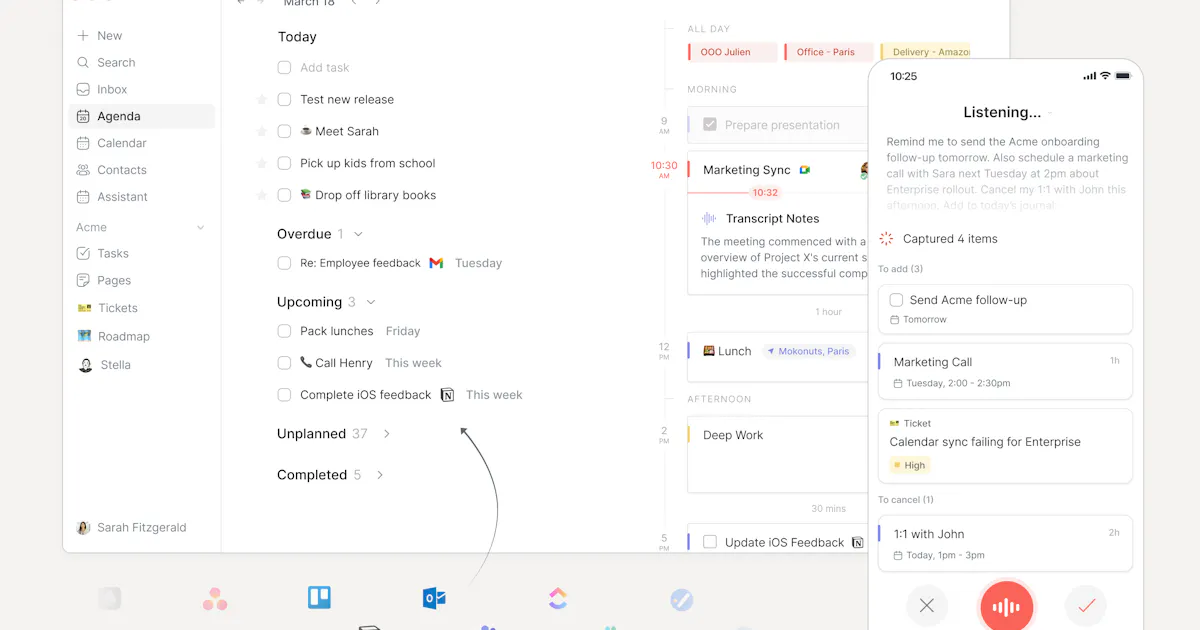This screenshot has width=1200, height=630.
Task: Click the Gmail icon on Employee feedback task
Action: (x=436, y=263)
